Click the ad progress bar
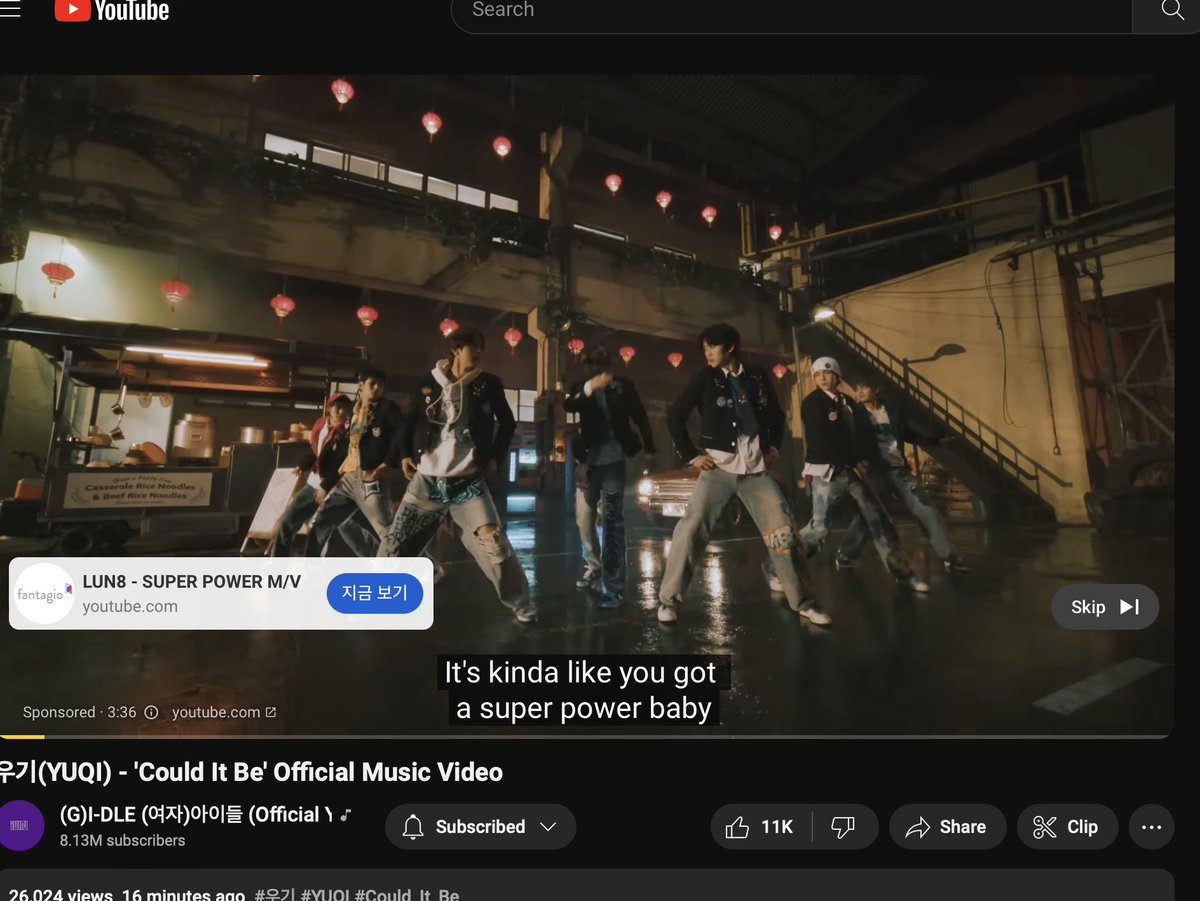 585,736
